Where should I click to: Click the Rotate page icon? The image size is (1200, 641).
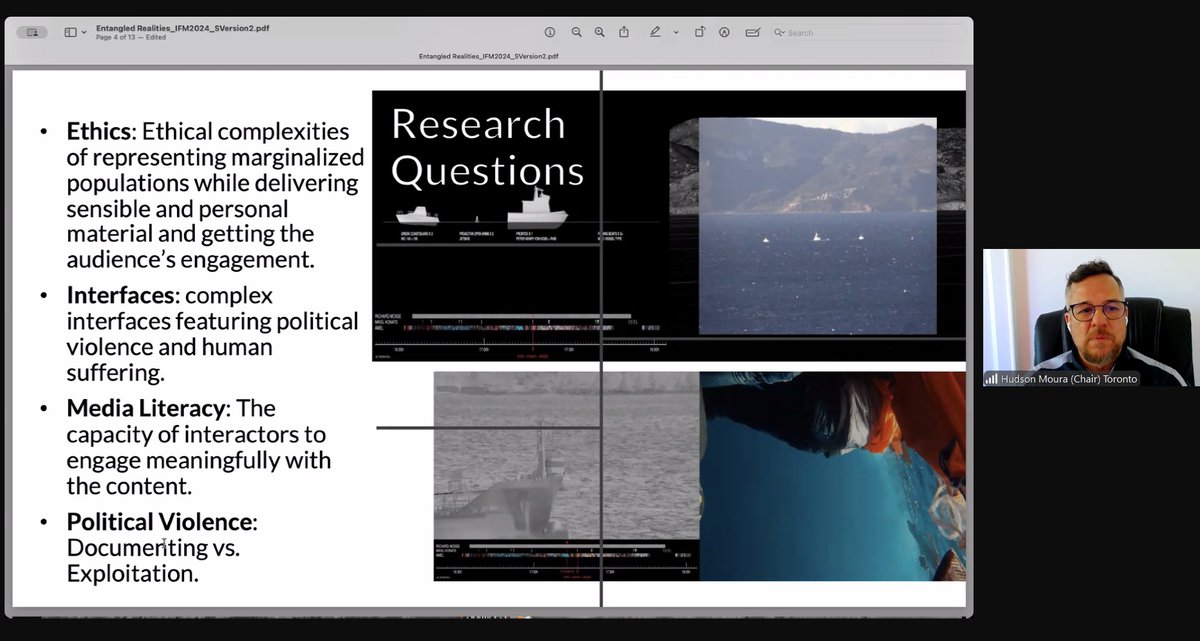pos(700,32)
